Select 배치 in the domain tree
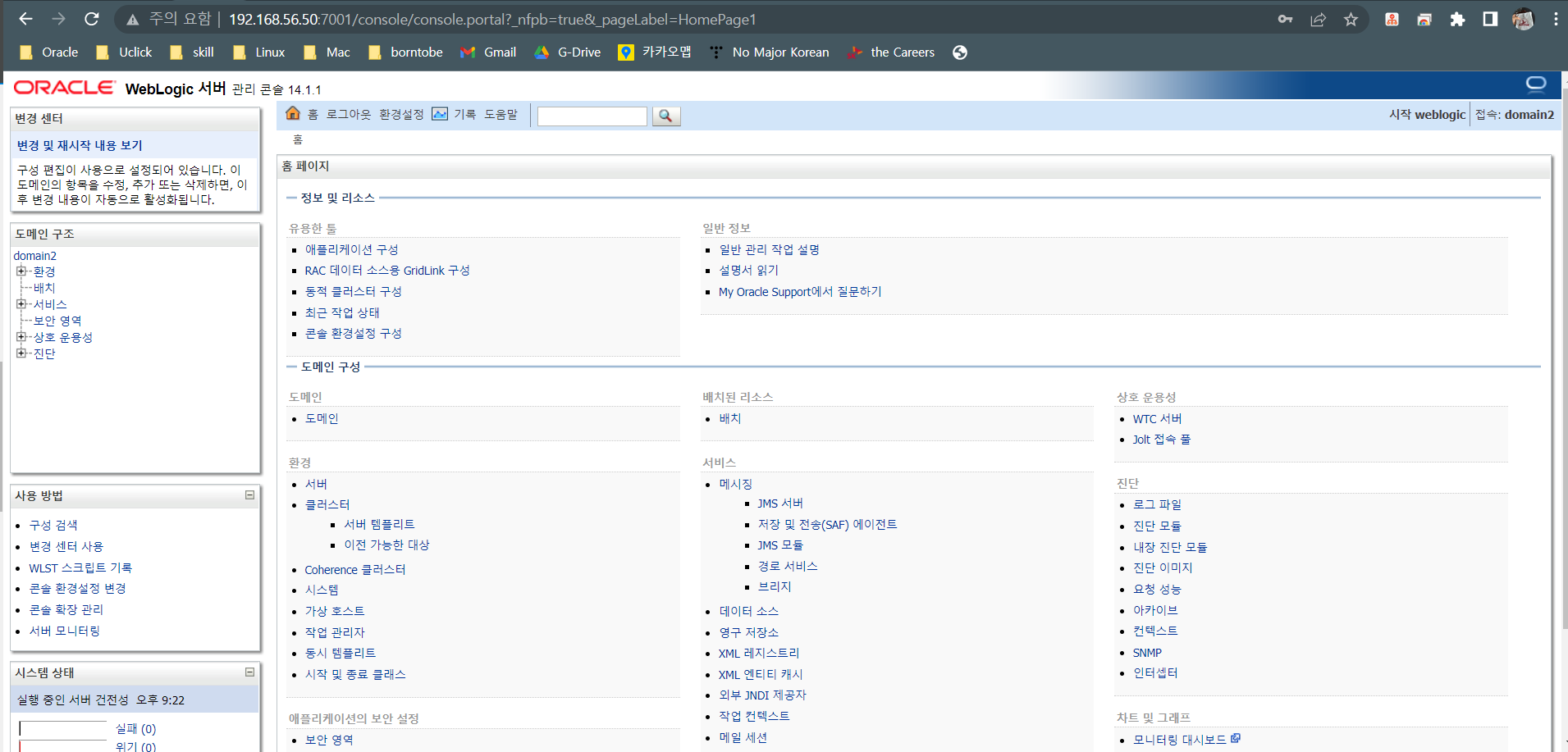This screenshot has width=1568, height=752. pyautogui.click(x=44, y=288)
